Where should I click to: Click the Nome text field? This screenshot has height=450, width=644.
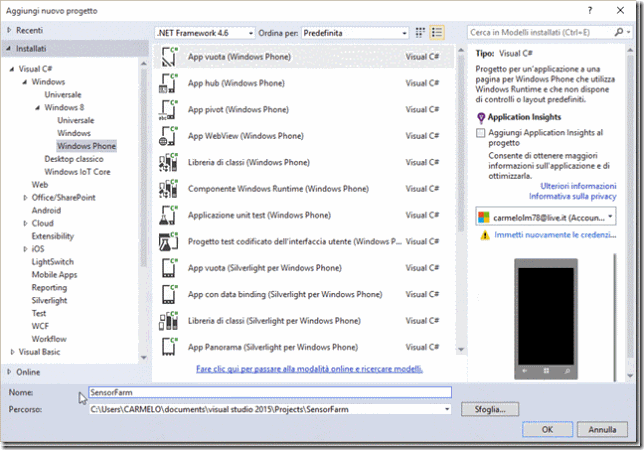tap(270, 392)
